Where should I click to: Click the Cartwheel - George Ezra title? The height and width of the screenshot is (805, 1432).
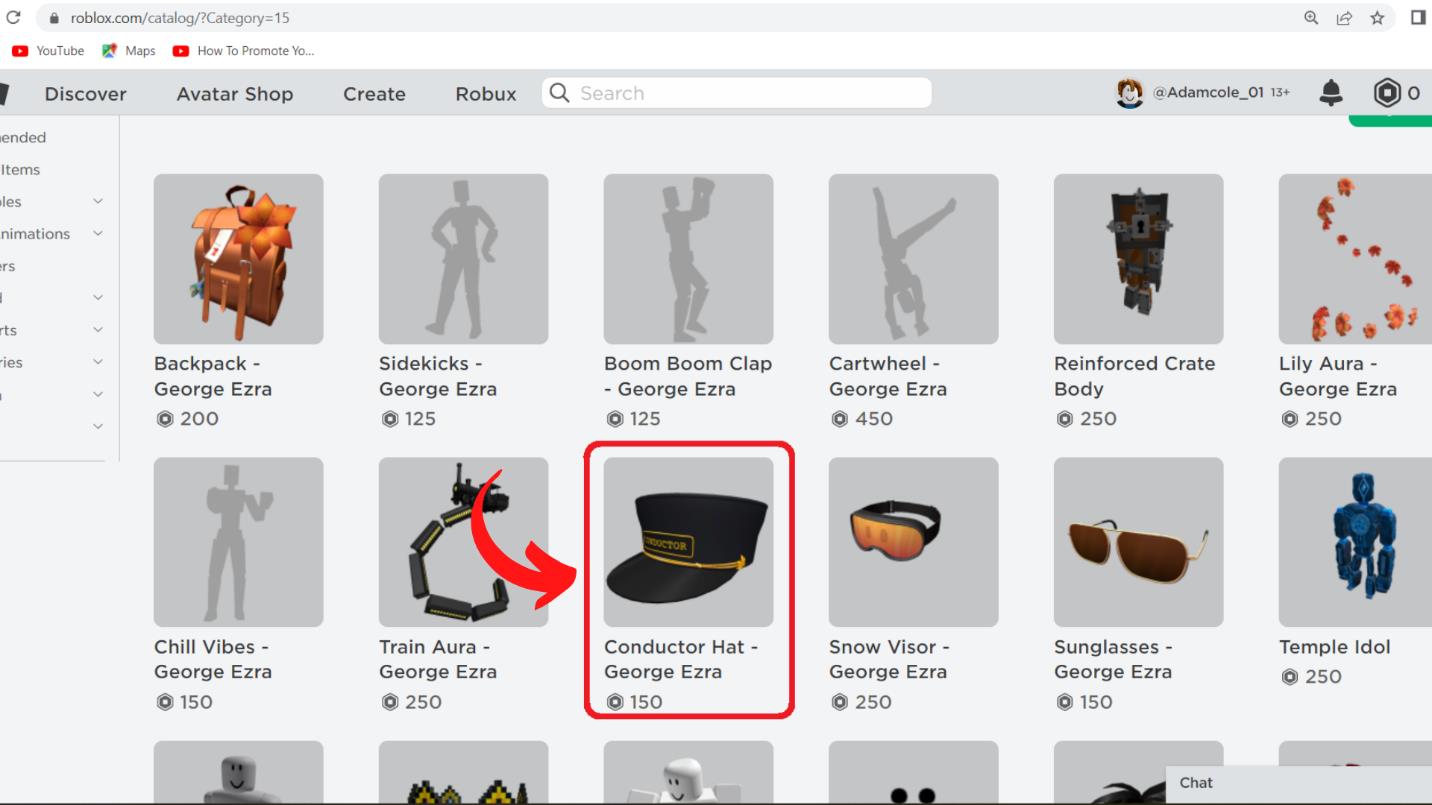[x=888, y=376]
